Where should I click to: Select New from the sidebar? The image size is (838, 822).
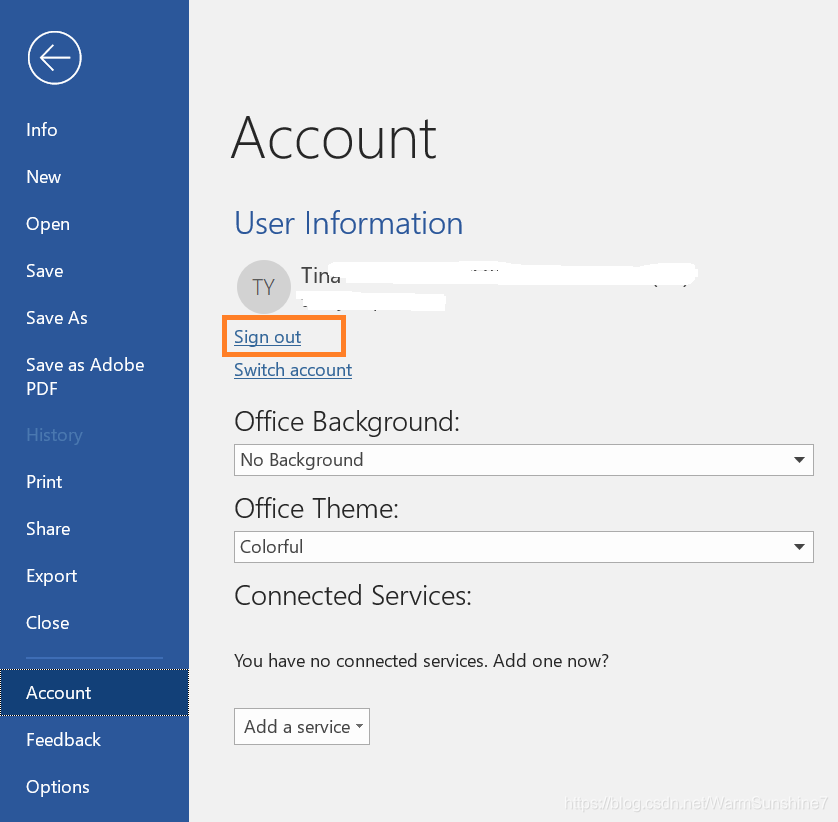(43, 177)
